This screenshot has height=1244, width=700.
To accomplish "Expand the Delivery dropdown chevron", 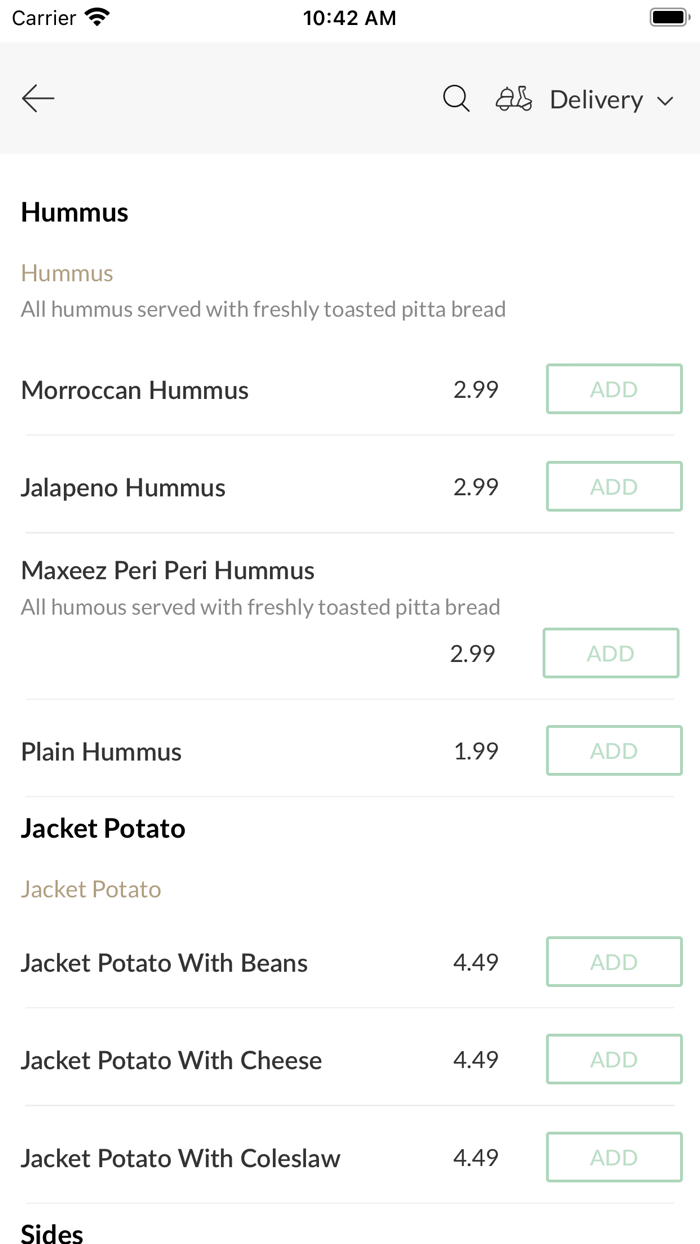I will [x=665, y=101].
